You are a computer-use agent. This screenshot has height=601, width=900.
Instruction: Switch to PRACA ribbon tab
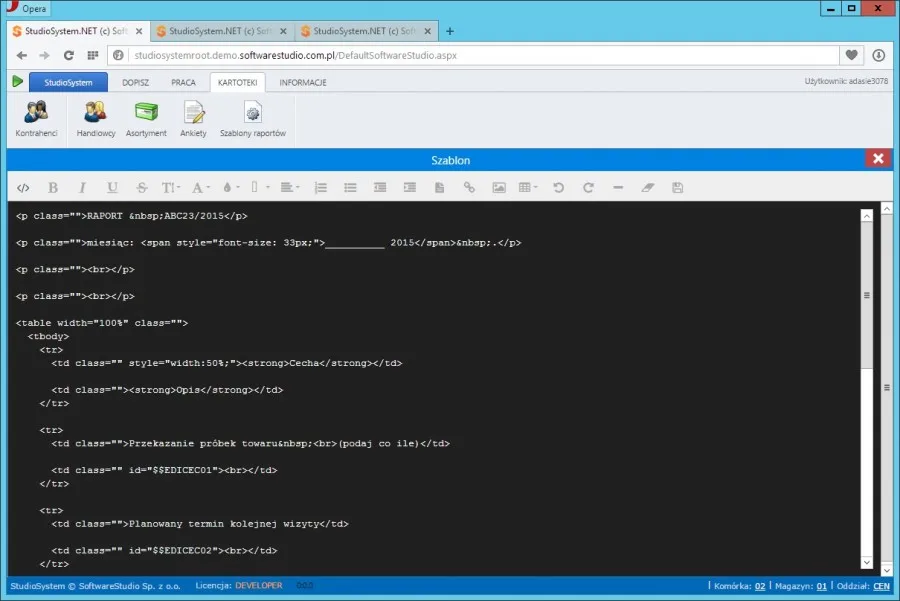click(x=184, y=83)
